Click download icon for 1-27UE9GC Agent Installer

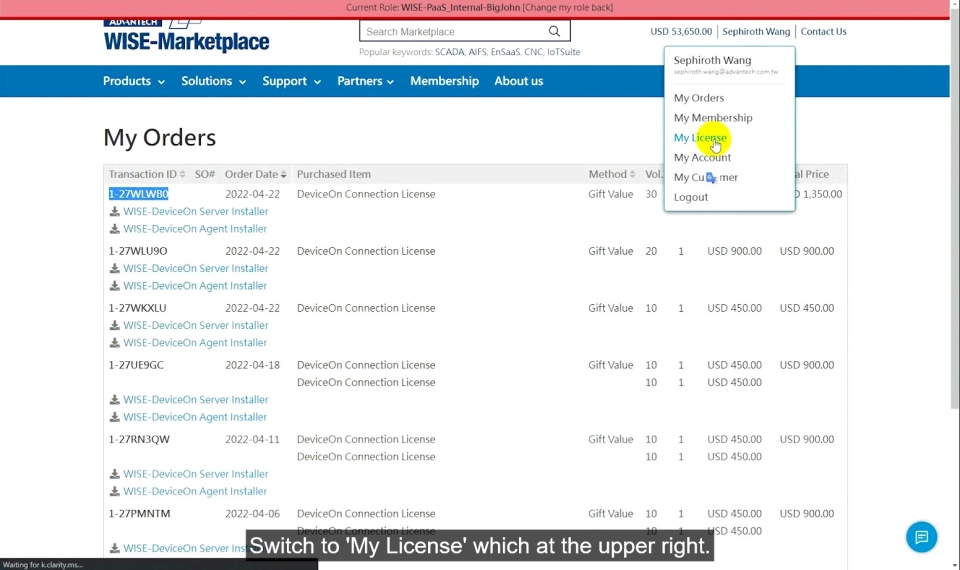(x=114, y=416)
